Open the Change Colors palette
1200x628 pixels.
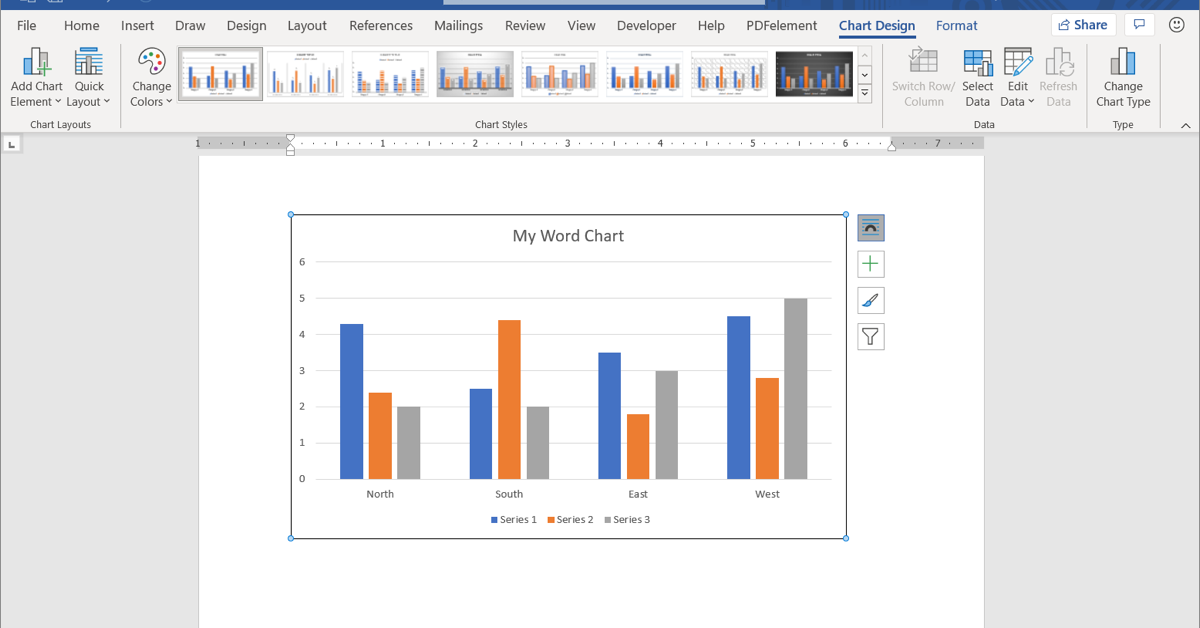point(152,79)
